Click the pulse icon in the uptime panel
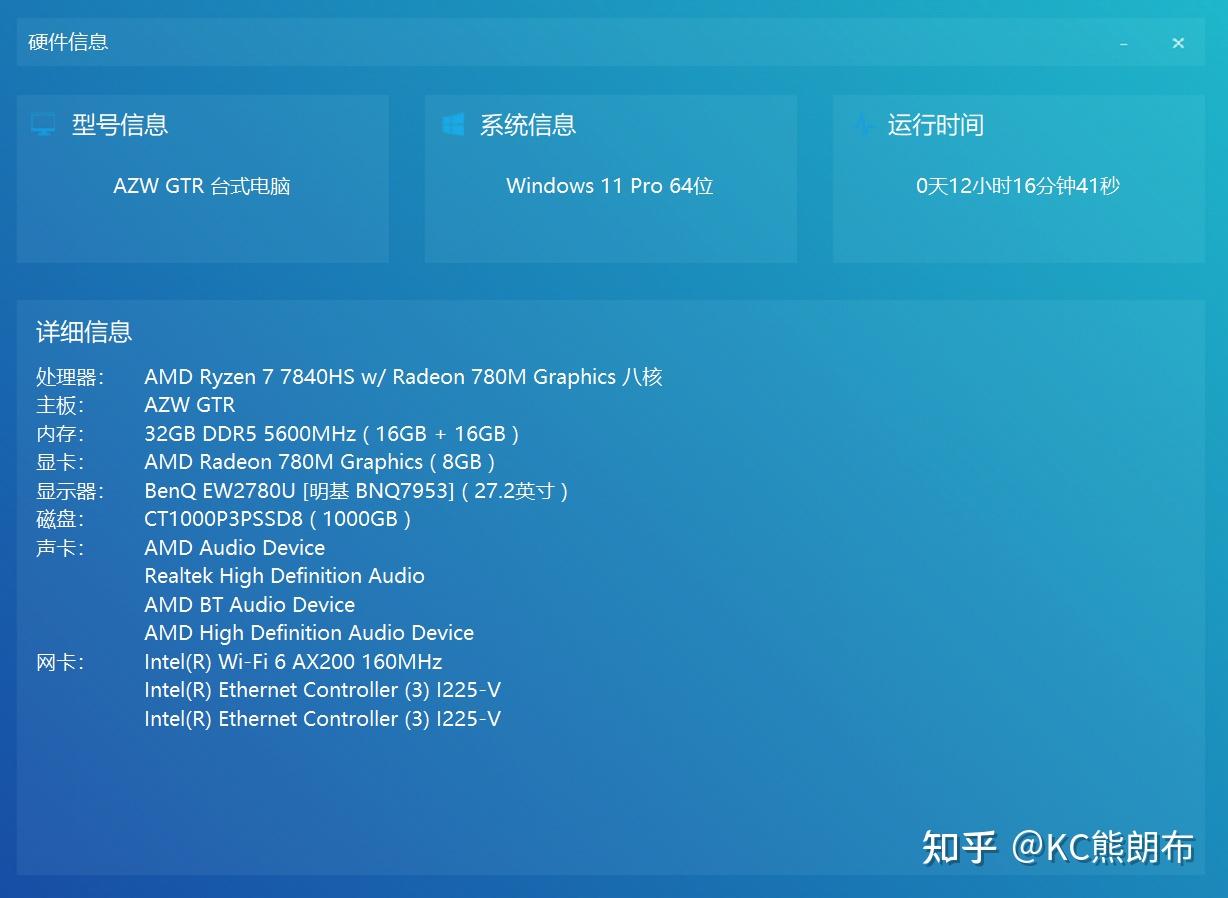The image size is (1228, 898). click(864, 123)
